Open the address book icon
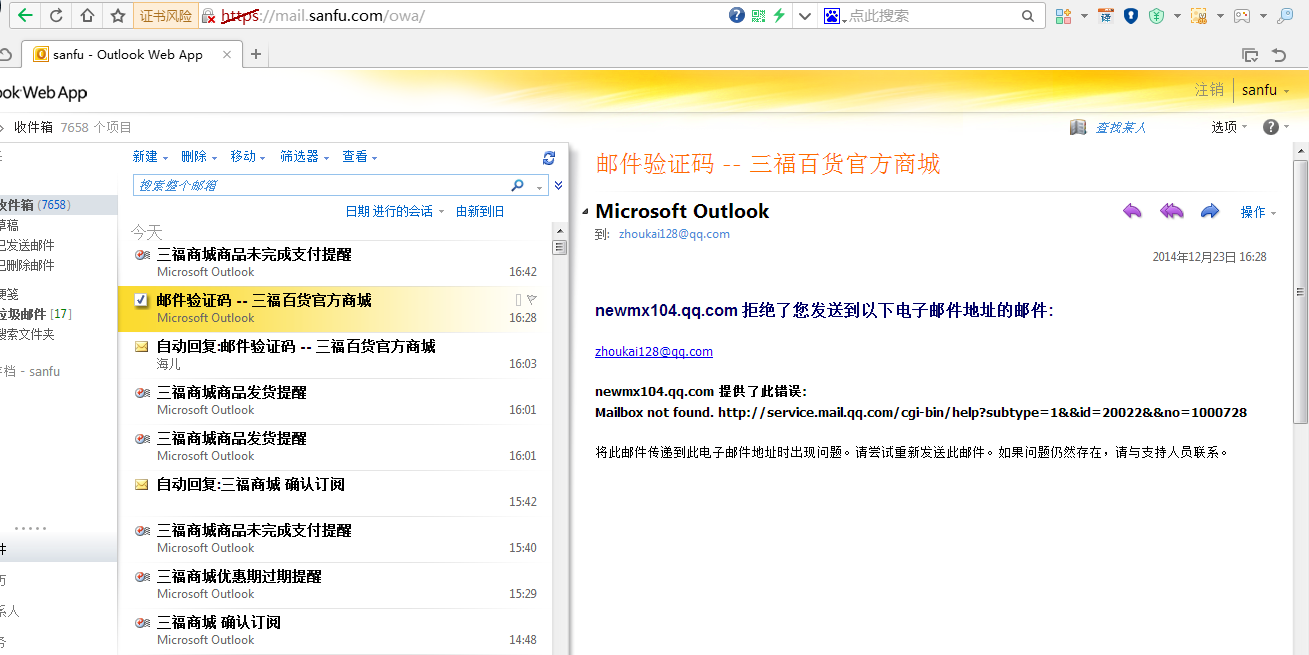This screenshot has width=1309, height=655. [1078, 127]
